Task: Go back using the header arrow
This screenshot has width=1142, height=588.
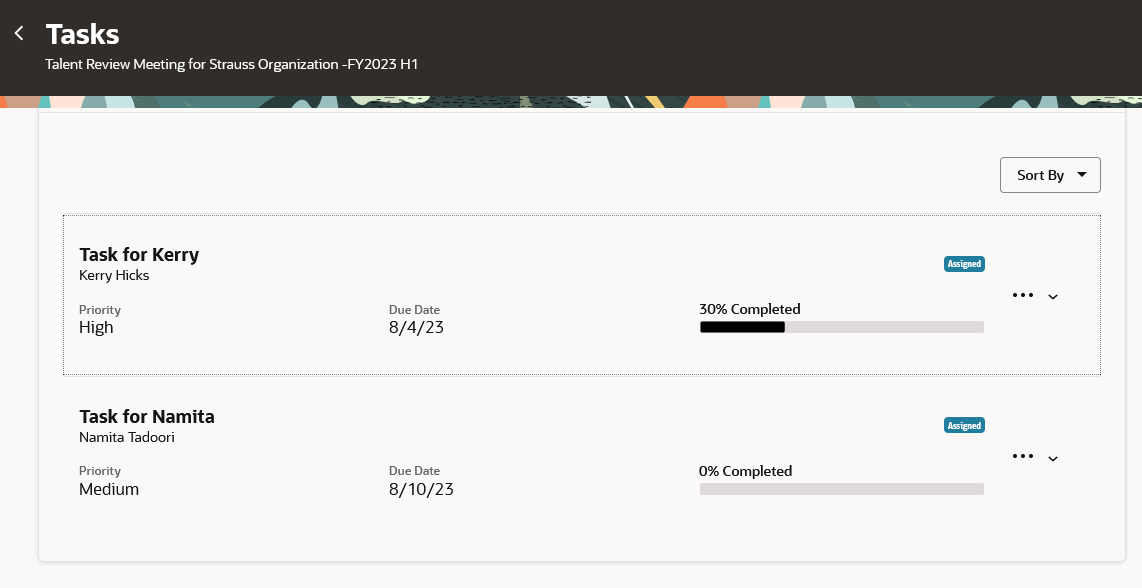Action: (19, 34)
